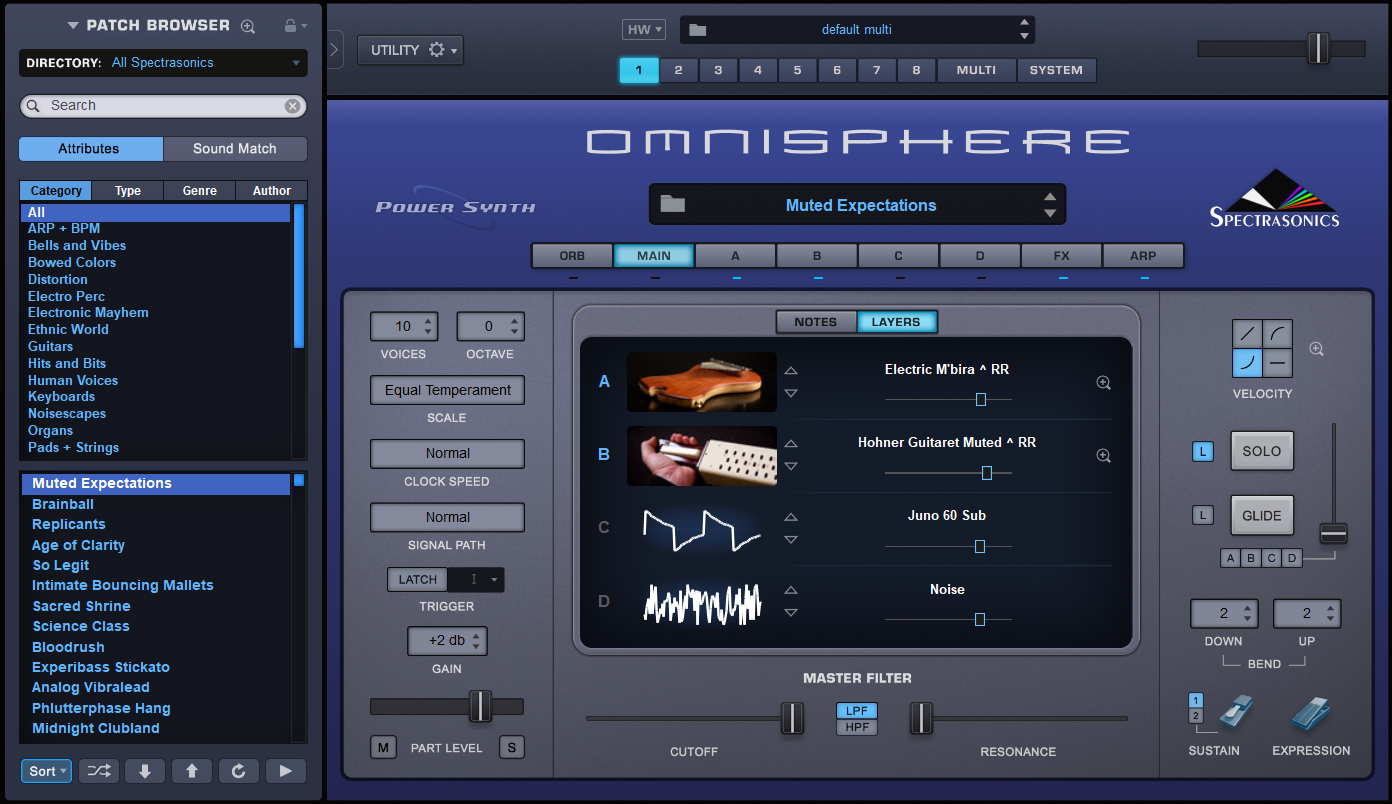
Task: Click the Part Level slider
Action: pos(447,706)
